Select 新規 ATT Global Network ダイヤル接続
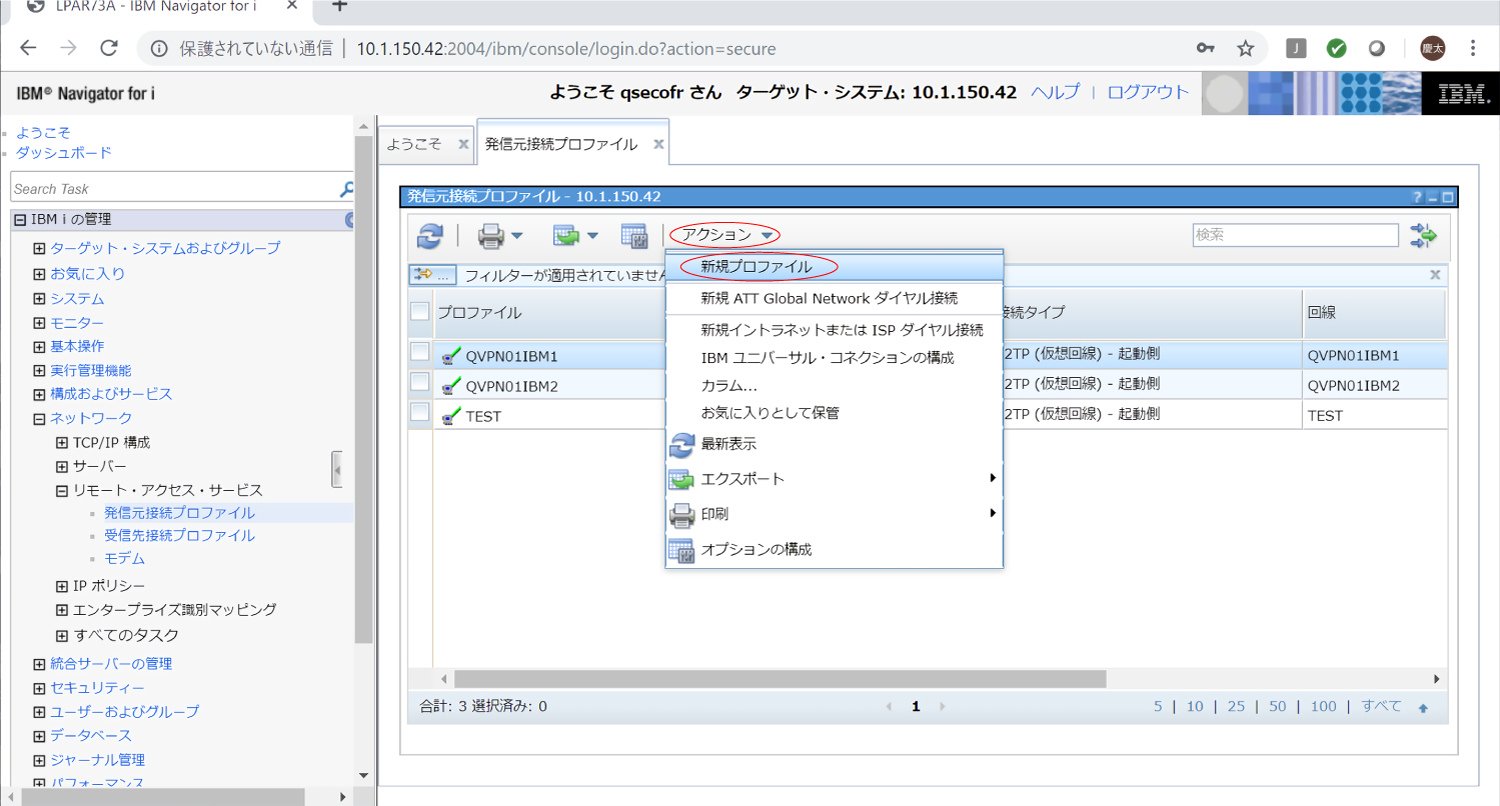This screenshot has height=806, width=1500. (x=834, y=298)
